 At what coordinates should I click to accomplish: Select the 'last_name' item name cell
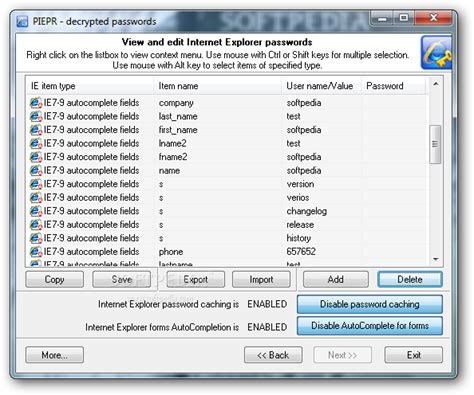point(178,117)
